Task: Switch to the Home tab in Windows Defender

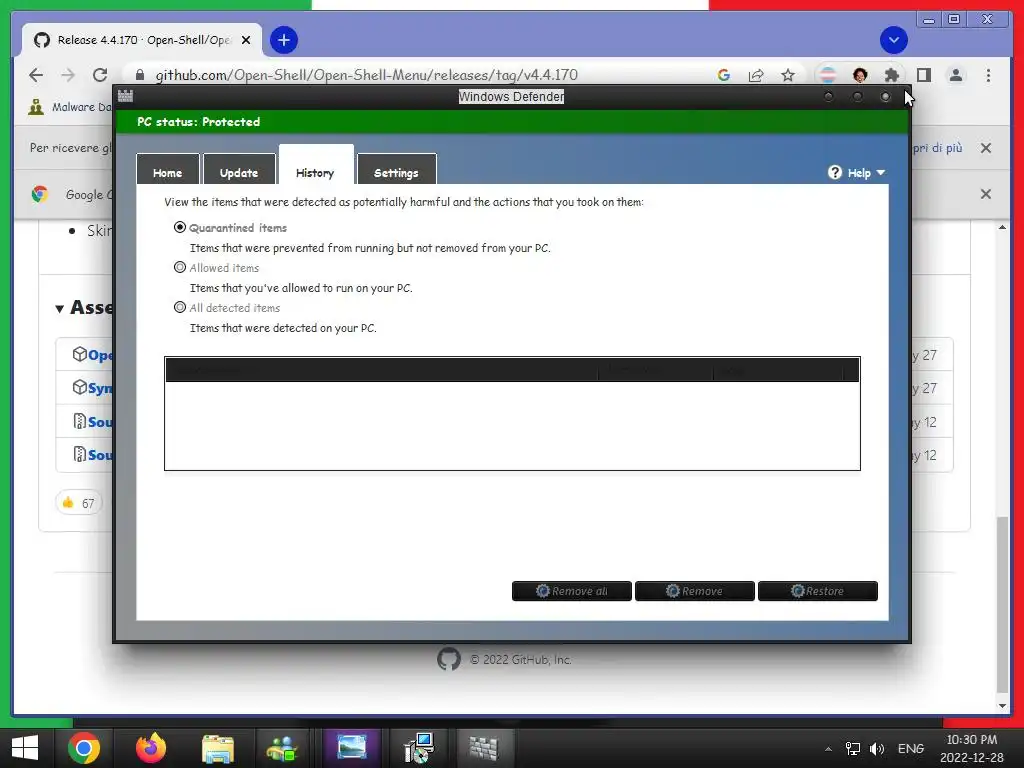Action: tap(167, 172)
